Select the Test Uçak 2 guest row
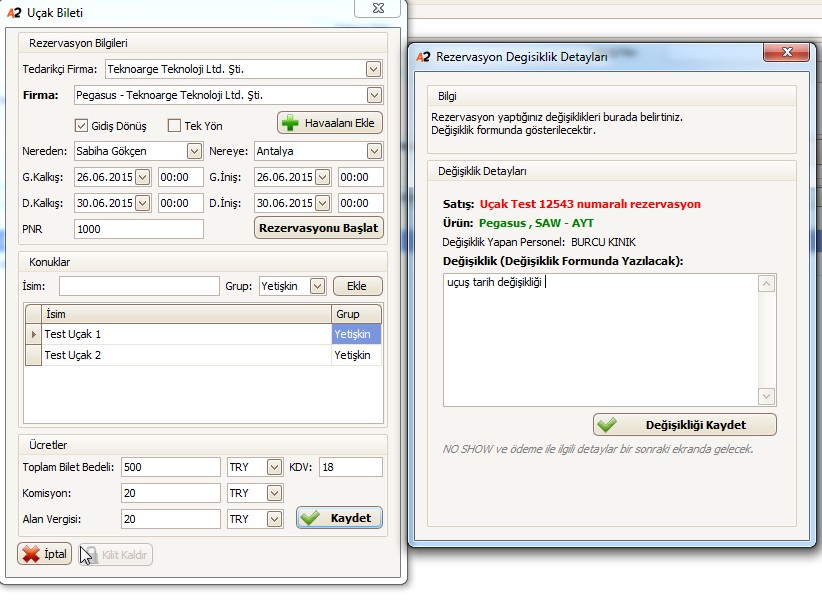This screenshot has height=613, width=822. [x=203, y=355]
